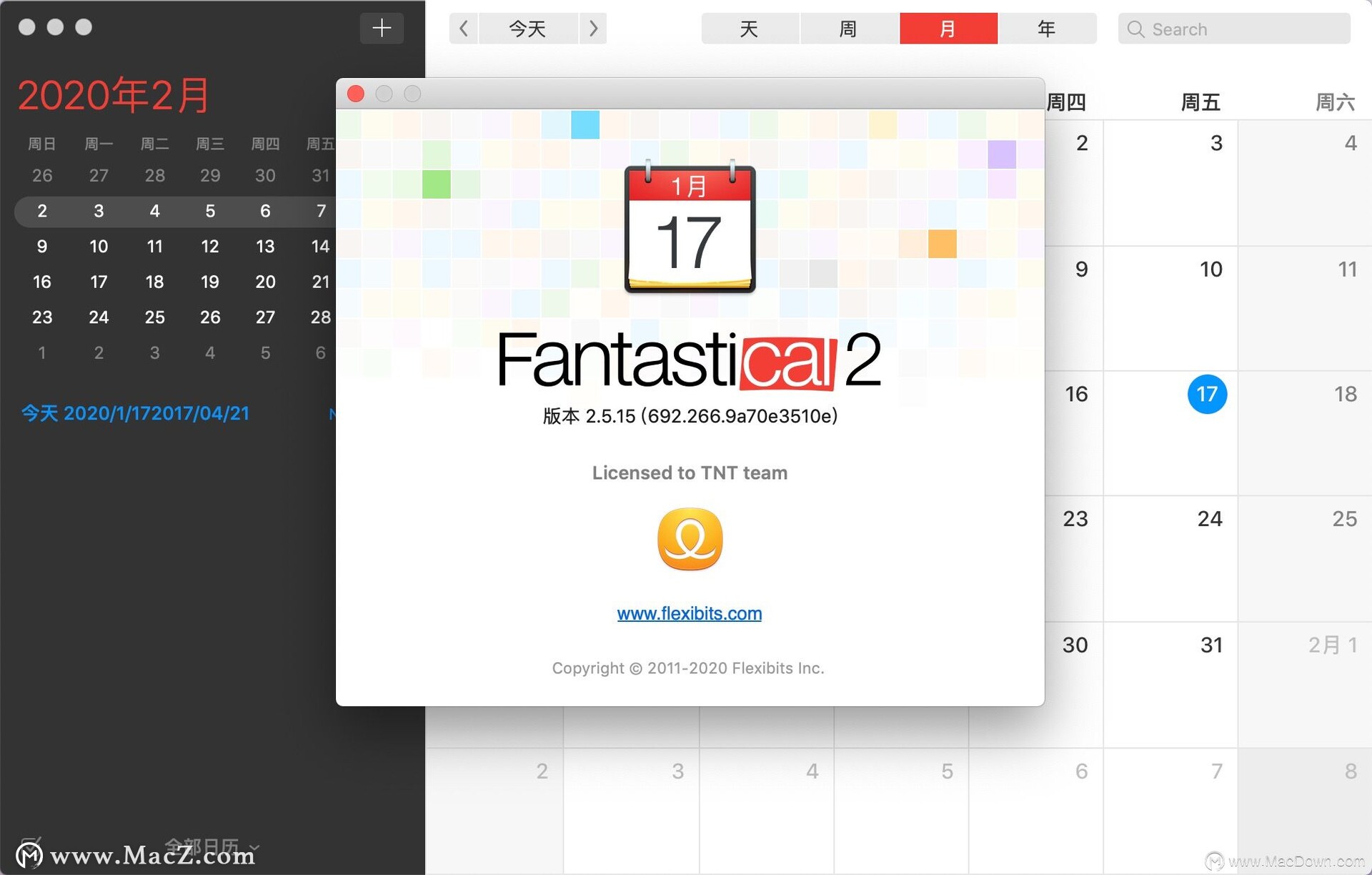Click the 周五 column header
This screenshot has height=875, width=1372.
click(x=1200, y=102)
